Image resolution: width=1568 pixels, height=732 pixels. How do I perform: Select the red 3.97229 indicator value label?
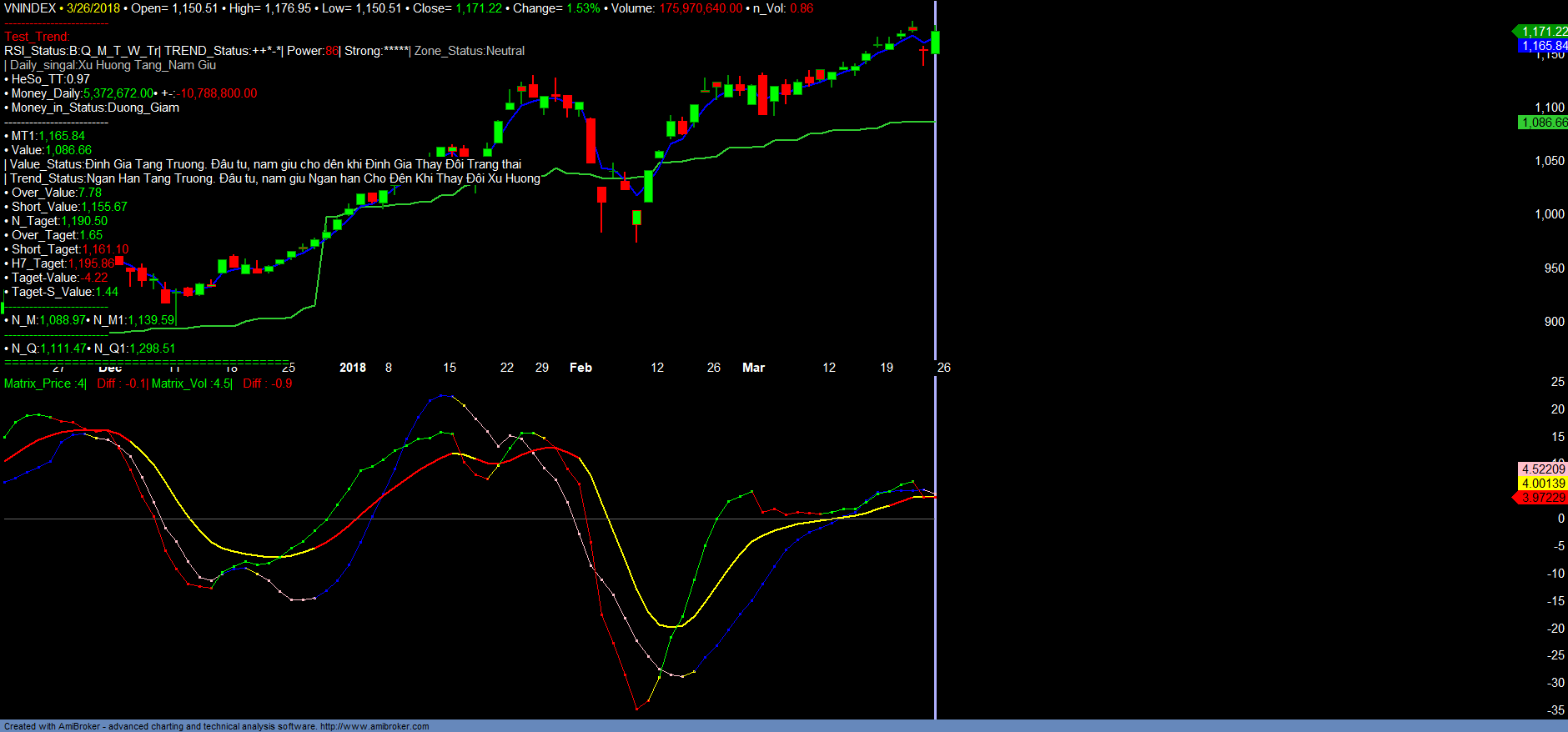1543,498
